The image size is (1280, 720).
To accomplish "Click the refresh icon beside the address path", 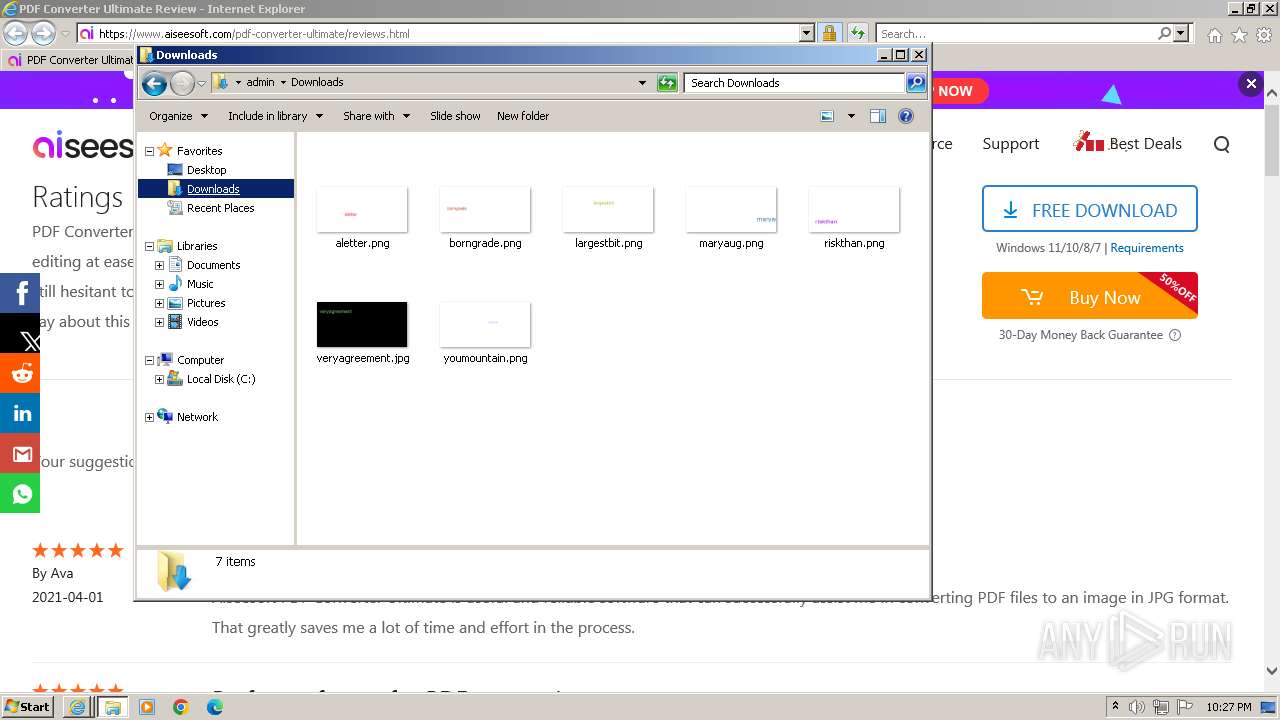I will 667,83.
